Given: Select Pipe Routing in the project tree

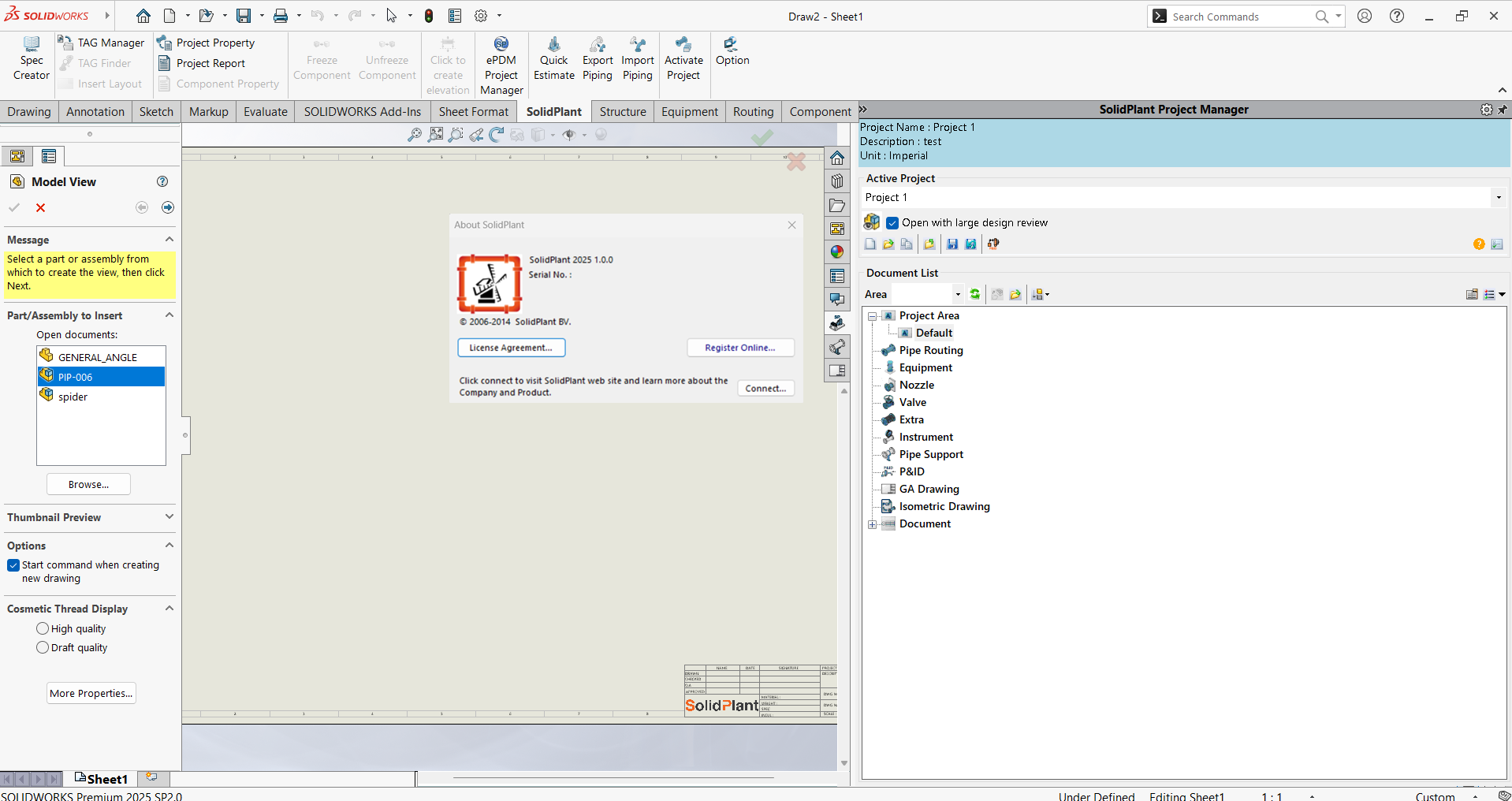Looking at the screenshot, I should [930, 350].
